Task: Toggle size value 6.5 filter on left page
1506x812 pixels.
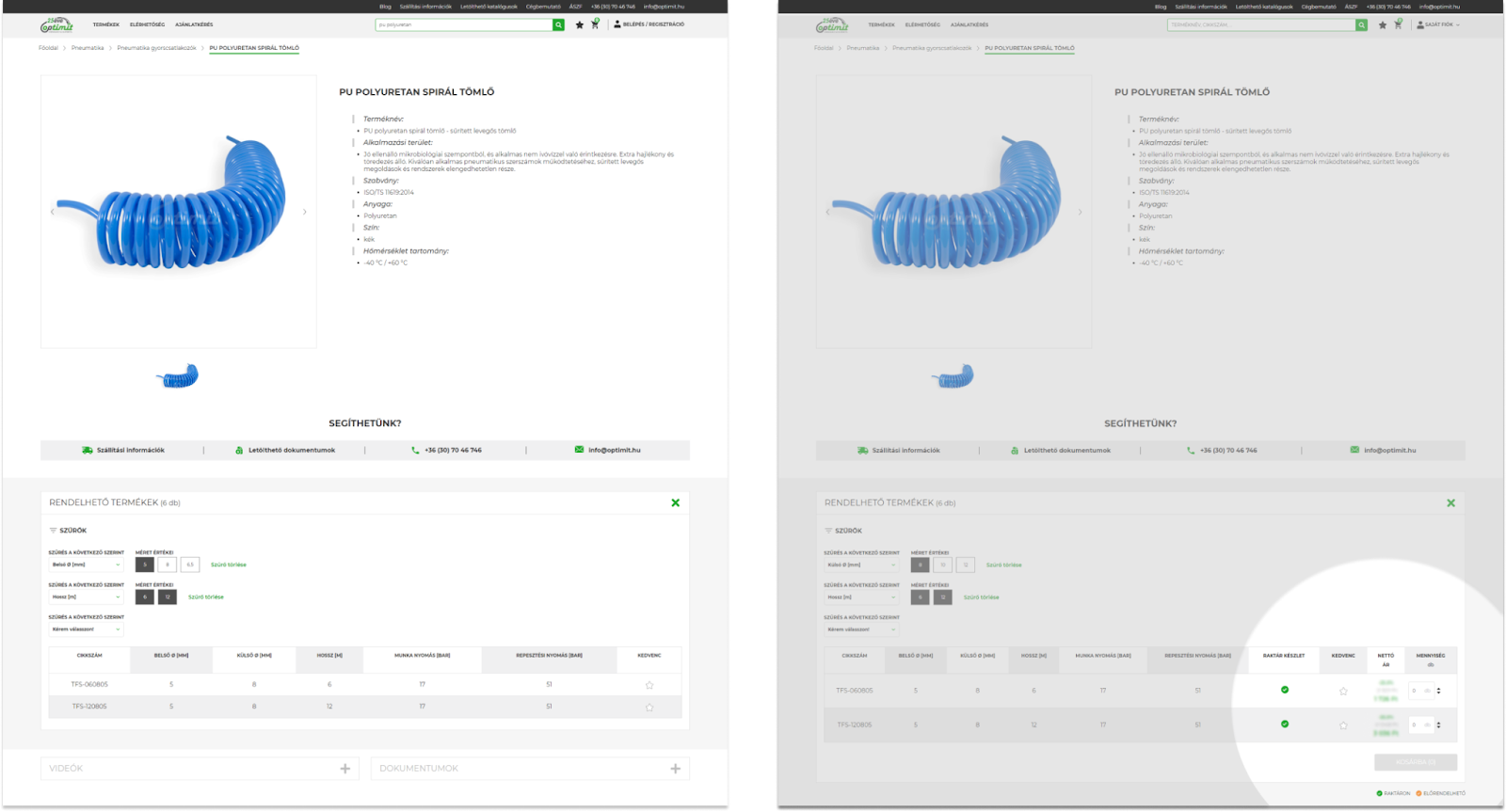Action: (x=190, y=565)
